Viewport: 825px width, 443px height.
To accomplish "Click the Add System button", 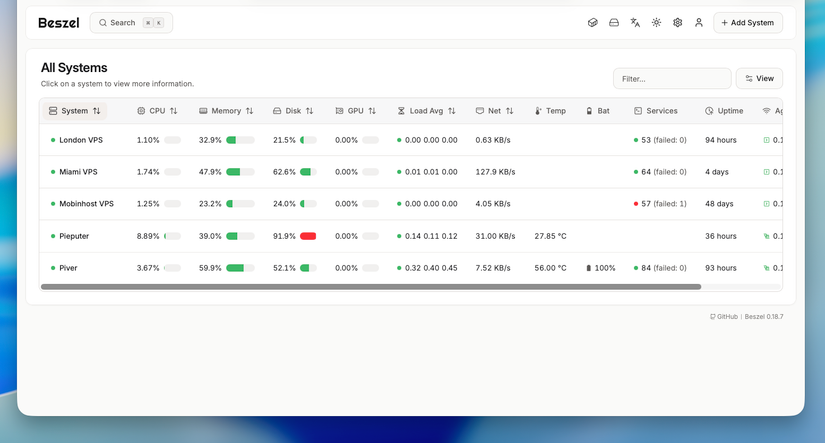I will 748,23.
